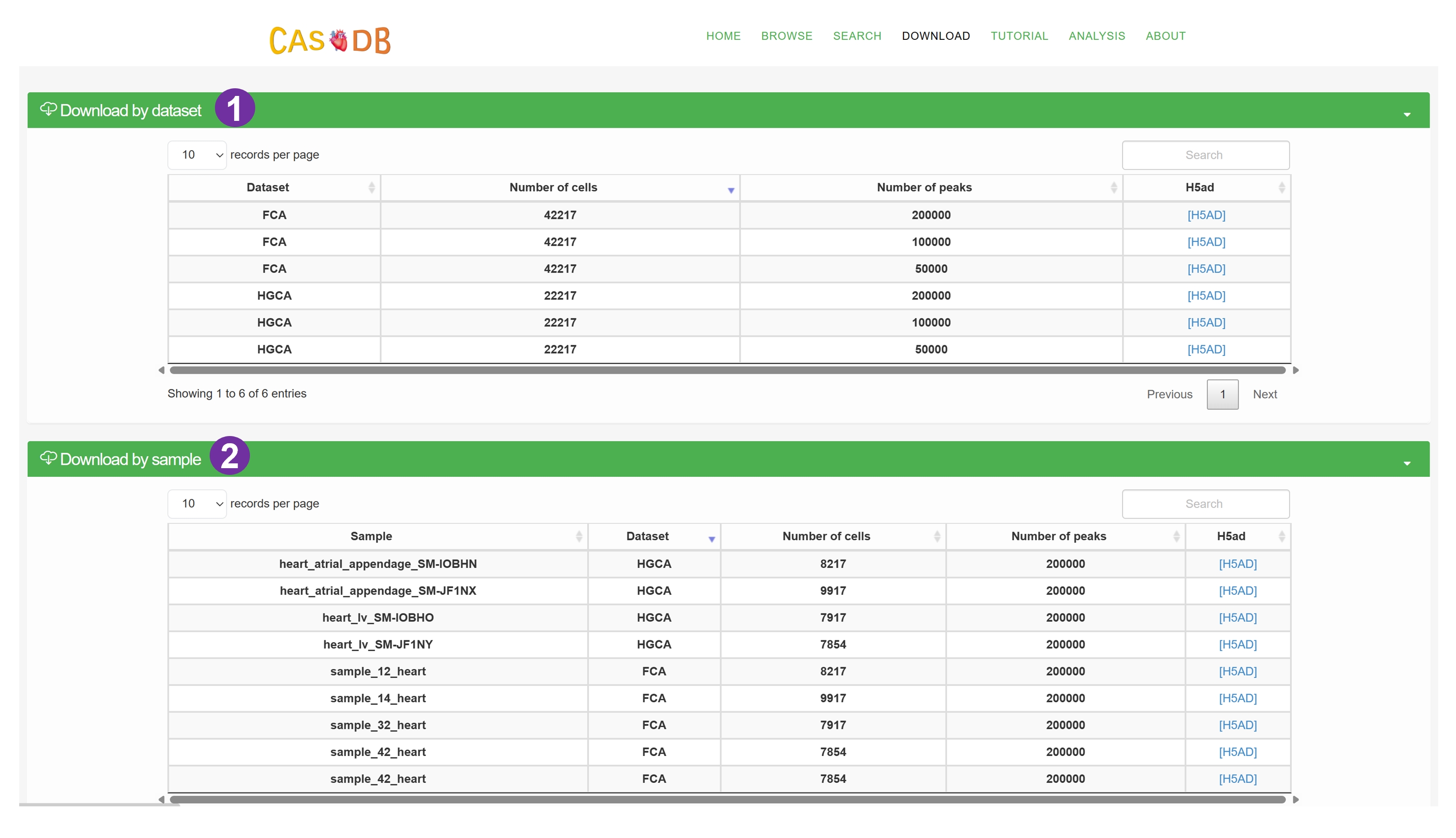Click cloud download icon beside 'Download by dataset'
The width and height of the screenshot is (1456, 838).
pos(48,109)
